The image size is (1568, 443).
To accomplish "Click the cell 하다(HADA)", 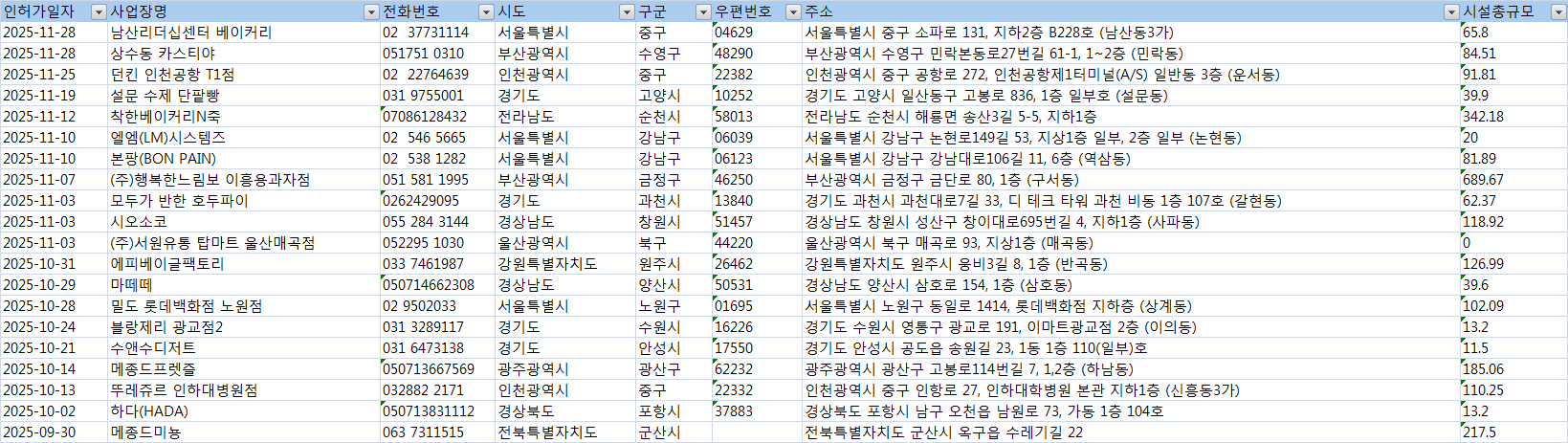I will coord(244,411).
